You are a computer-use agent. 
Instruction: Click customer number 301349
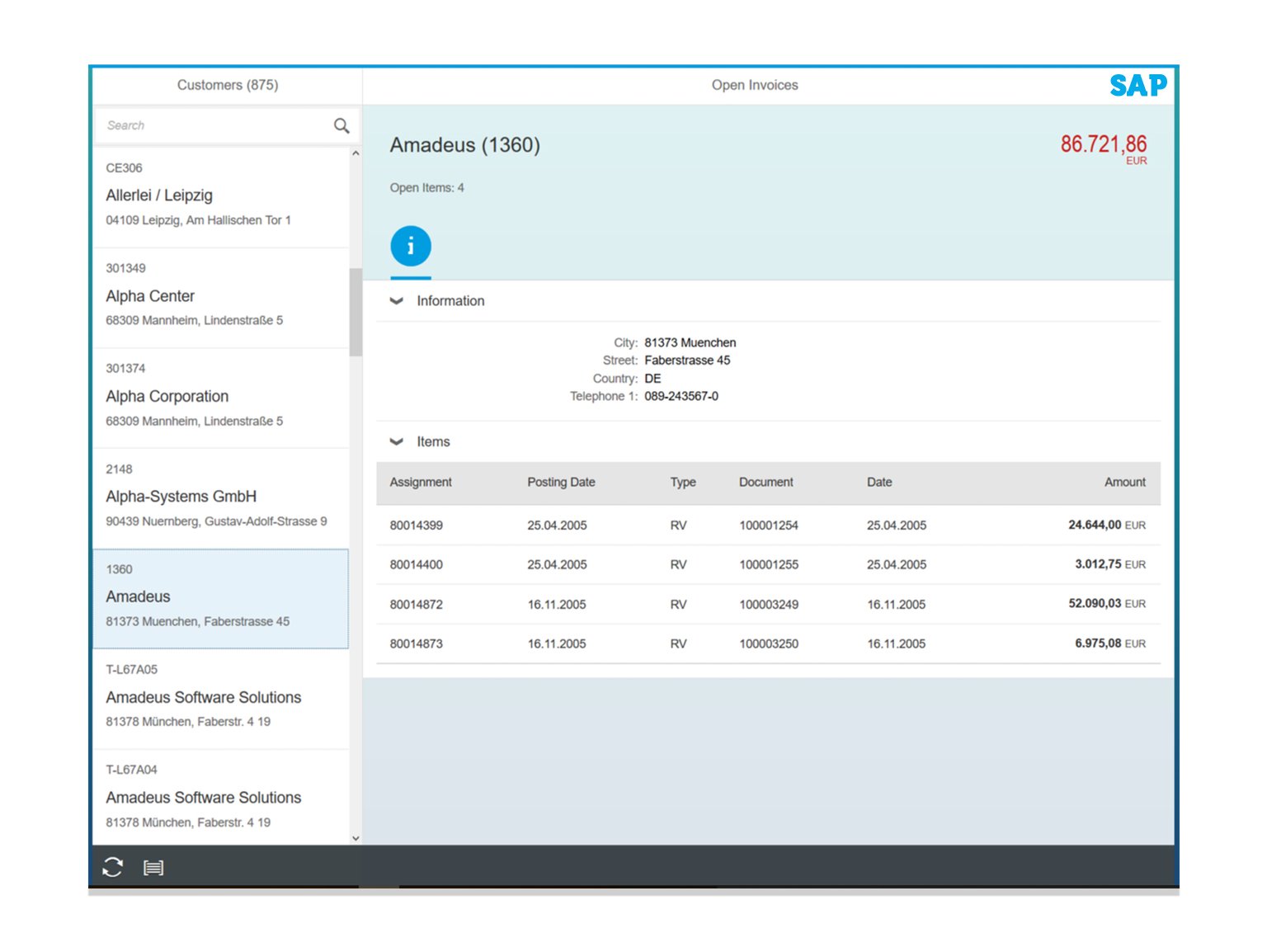[125, 268]
